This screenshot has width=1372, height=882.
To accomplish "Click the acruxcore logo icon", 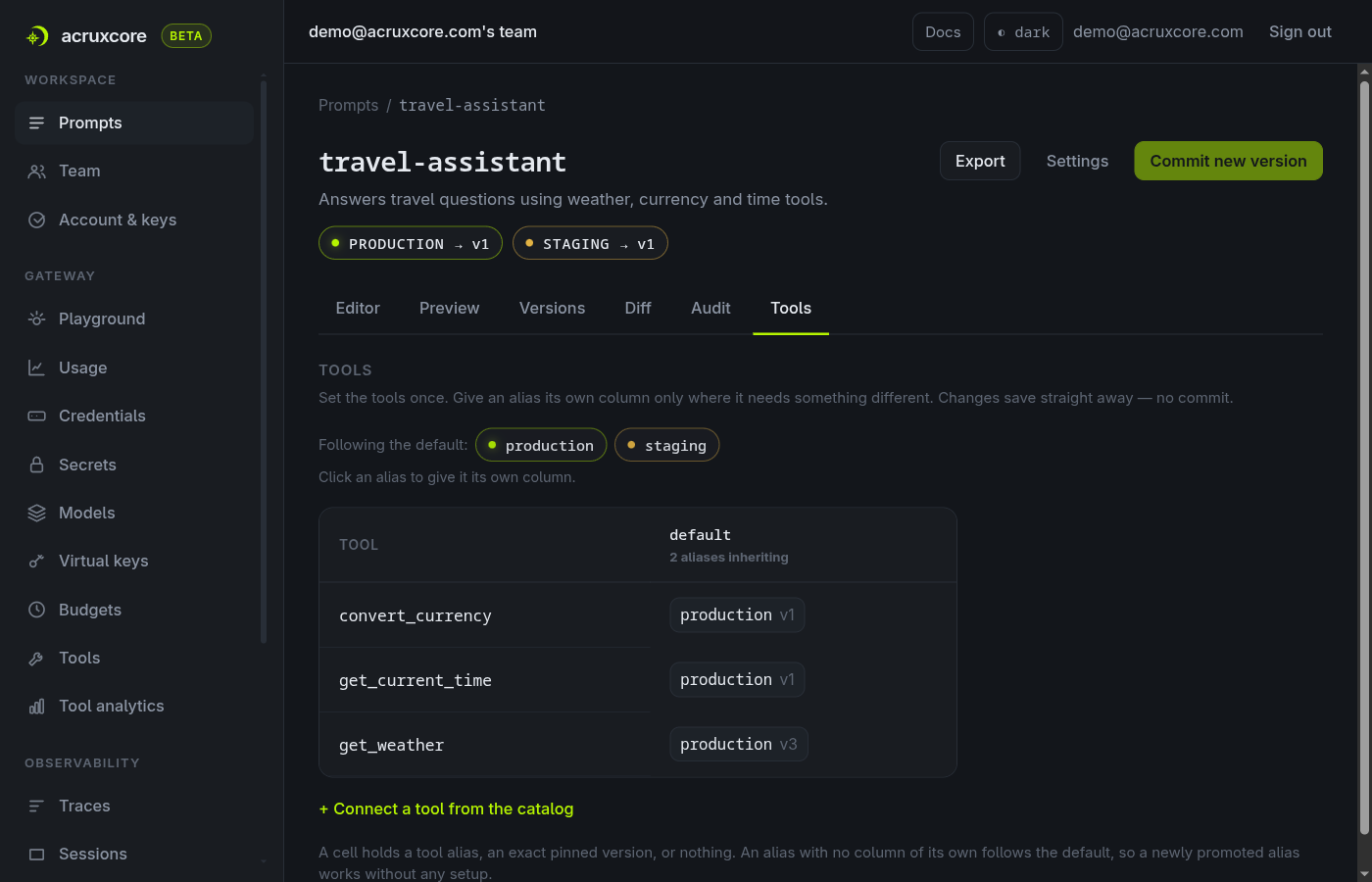I will tap(36, 36).
